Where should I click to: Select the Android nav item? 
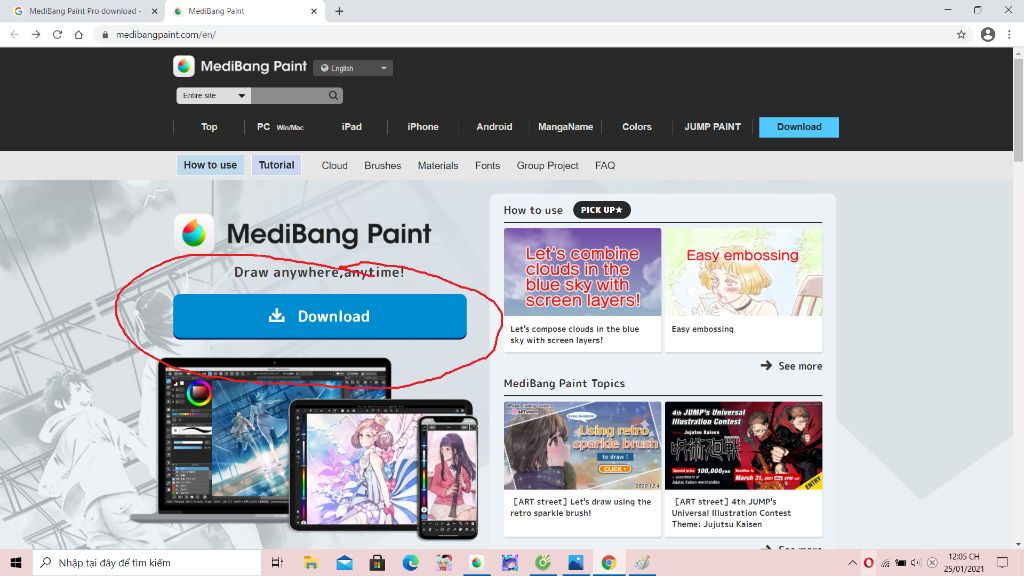point(494,127)
